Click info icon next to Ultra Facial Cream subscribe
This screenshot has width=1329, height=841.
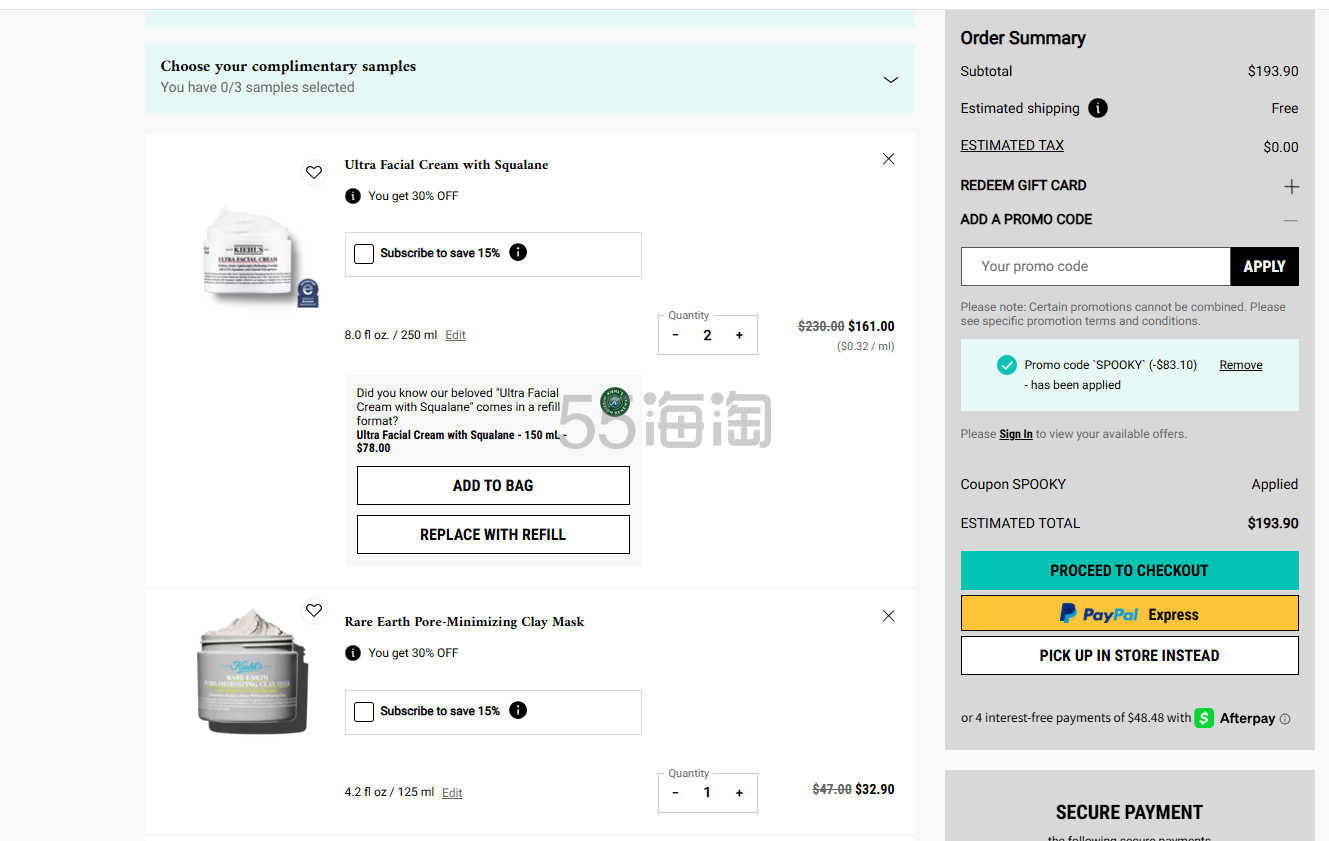coord(518,252)
